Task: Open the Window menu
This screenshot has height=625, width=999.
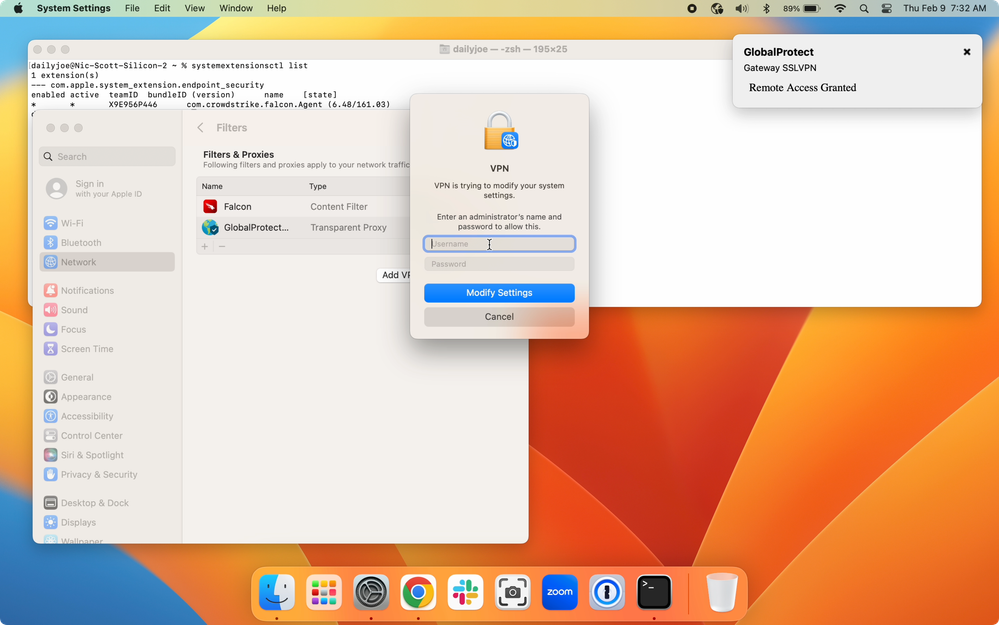Action: (236, 8)
